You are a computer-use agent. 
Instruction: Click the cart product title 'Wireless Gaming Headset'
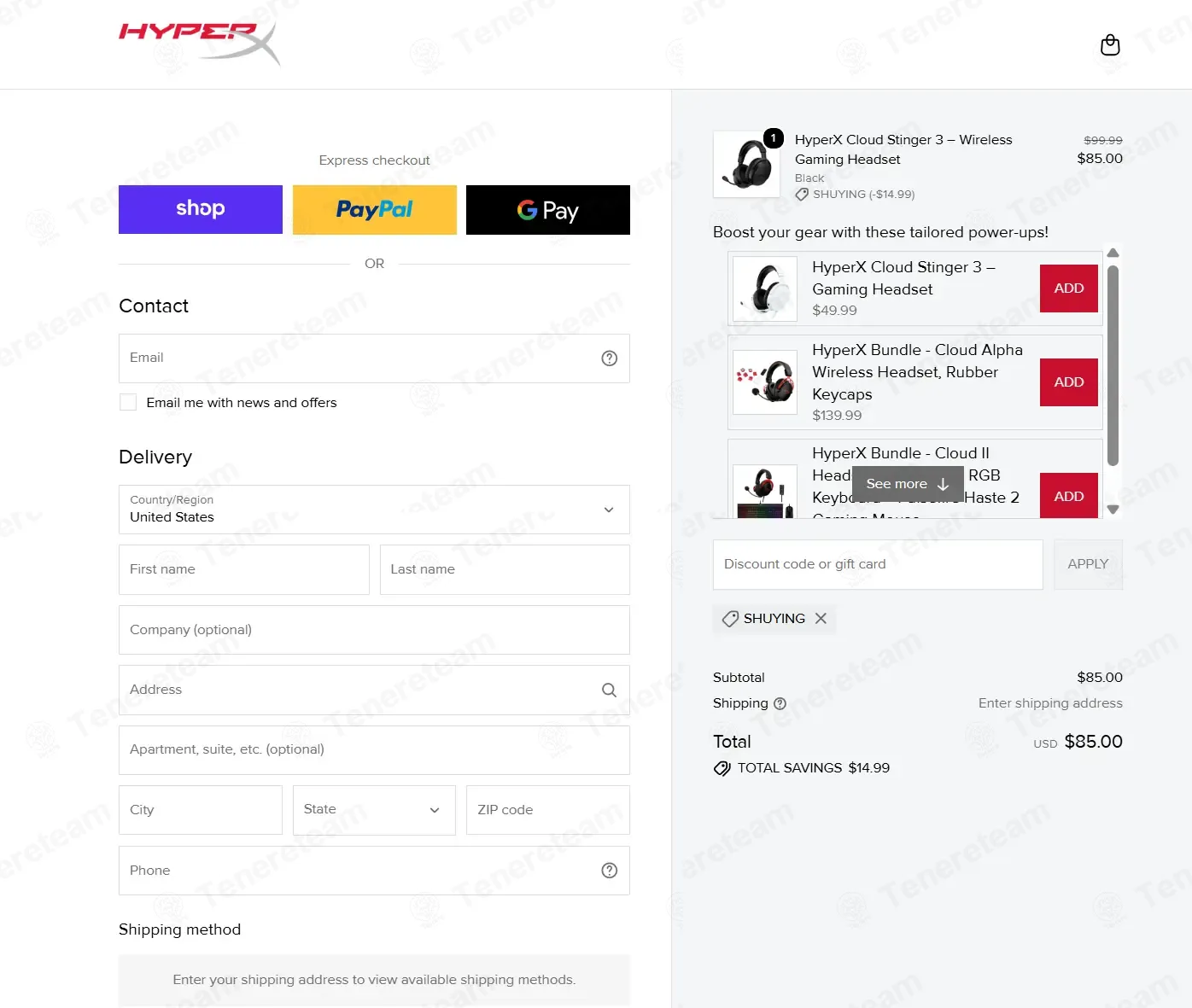903,149
